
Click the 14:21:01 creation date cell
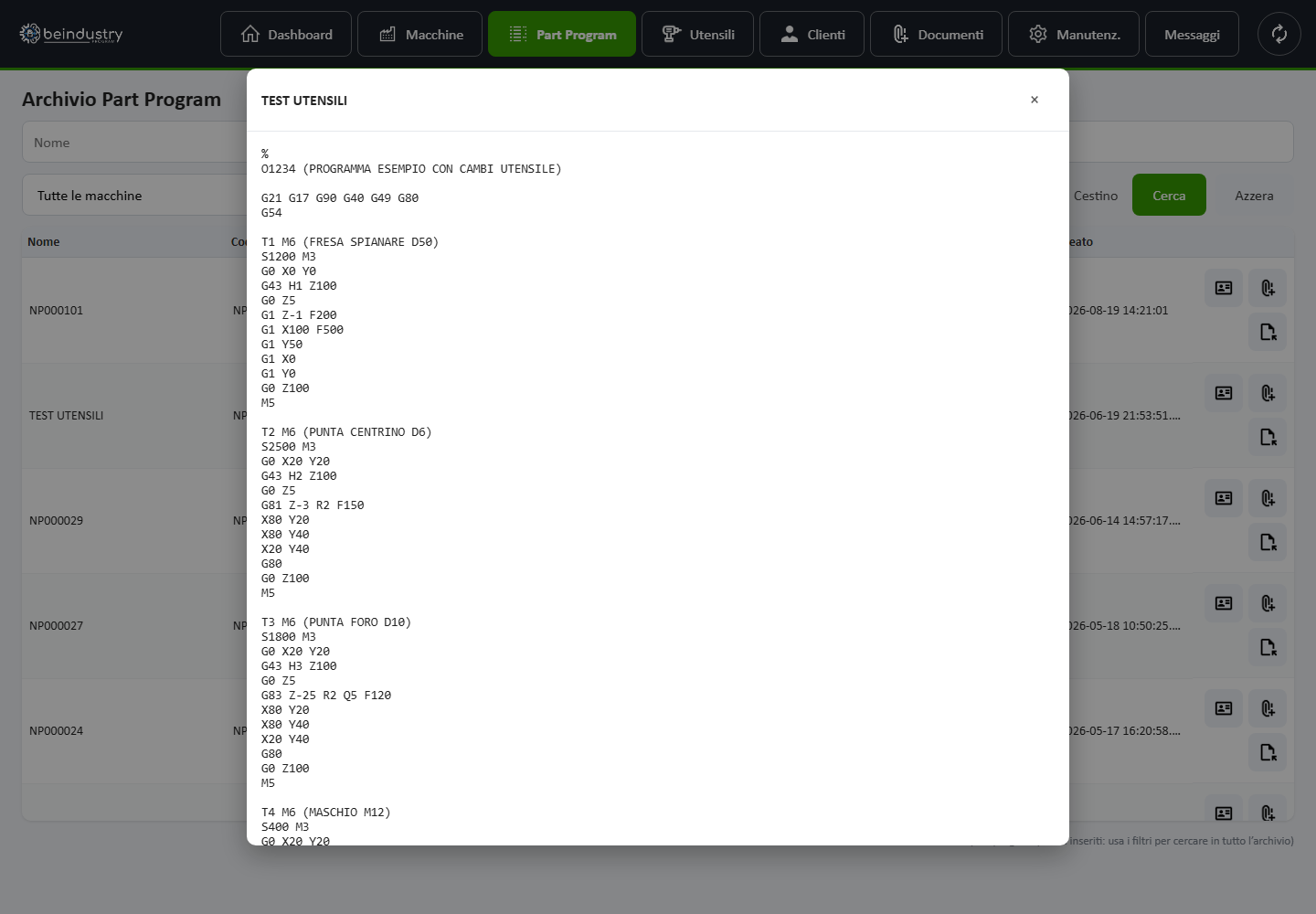pos(1119,310)
